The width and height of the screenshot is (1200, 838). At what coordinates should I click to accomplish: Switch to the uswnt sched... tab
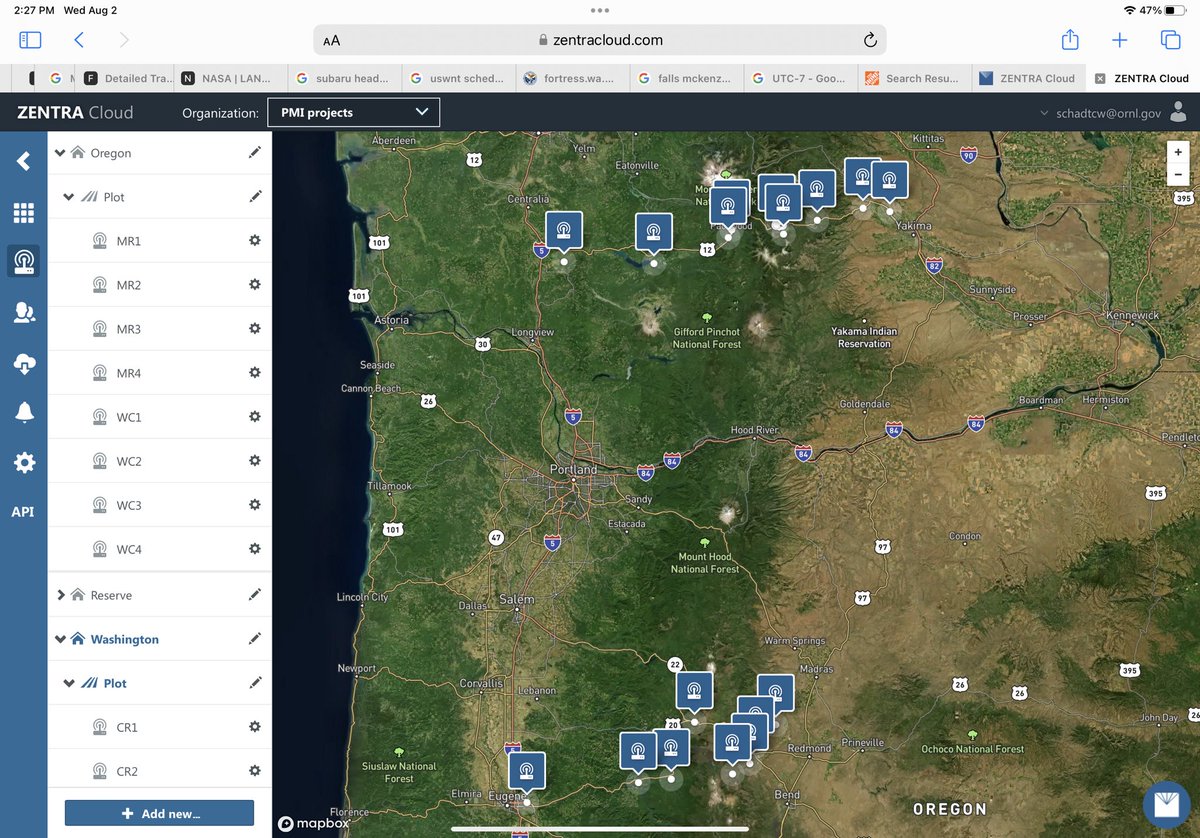pyautogui.click(x=458, y=78)
